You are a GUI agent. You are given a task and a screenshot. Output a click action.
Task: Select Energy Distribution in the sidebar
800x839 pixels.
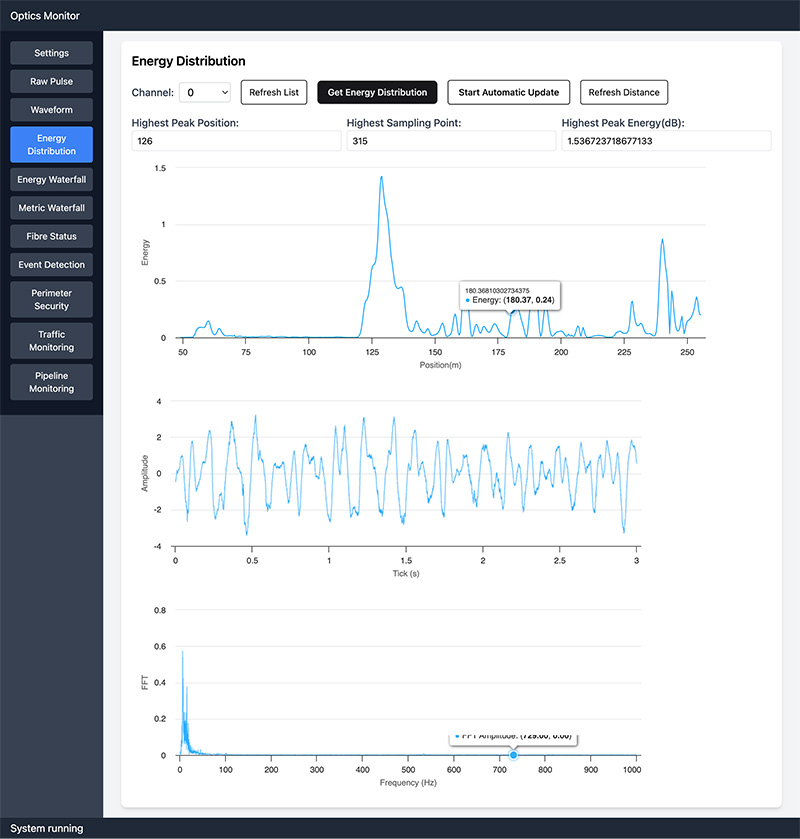(x=51, y=144)
